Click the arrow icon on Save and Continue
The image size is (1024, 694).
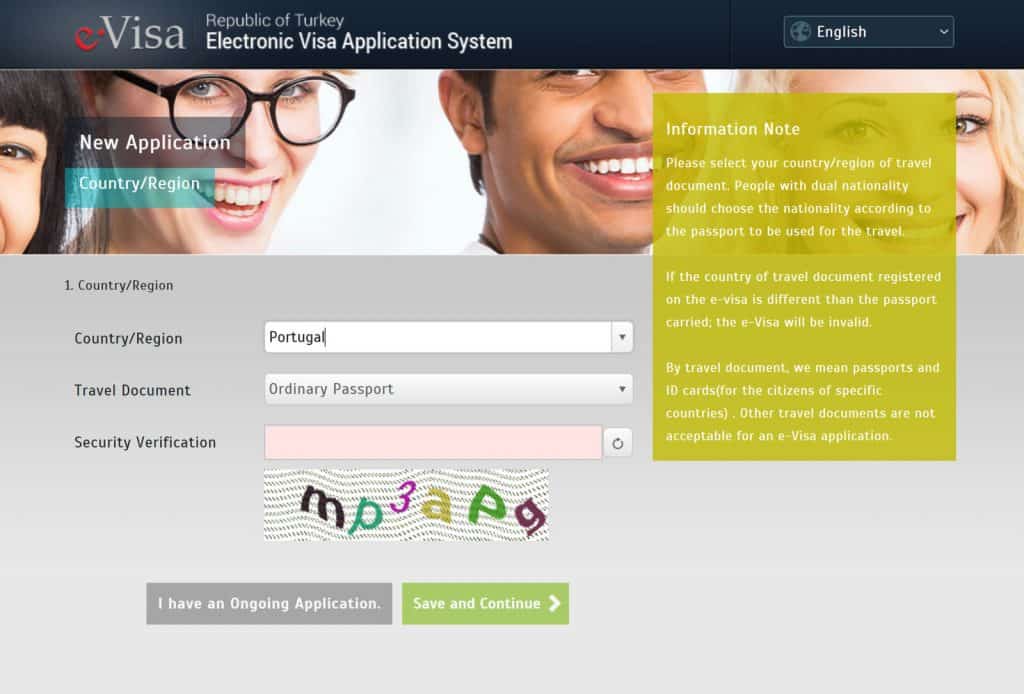pos(555,604)
